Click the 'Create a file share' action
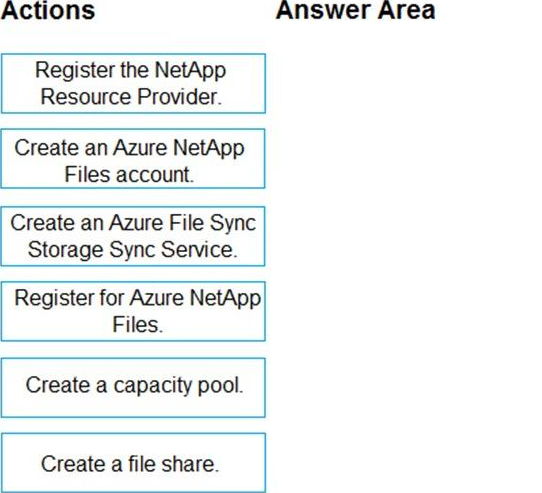The image size is (542, 493). (133, 463)
